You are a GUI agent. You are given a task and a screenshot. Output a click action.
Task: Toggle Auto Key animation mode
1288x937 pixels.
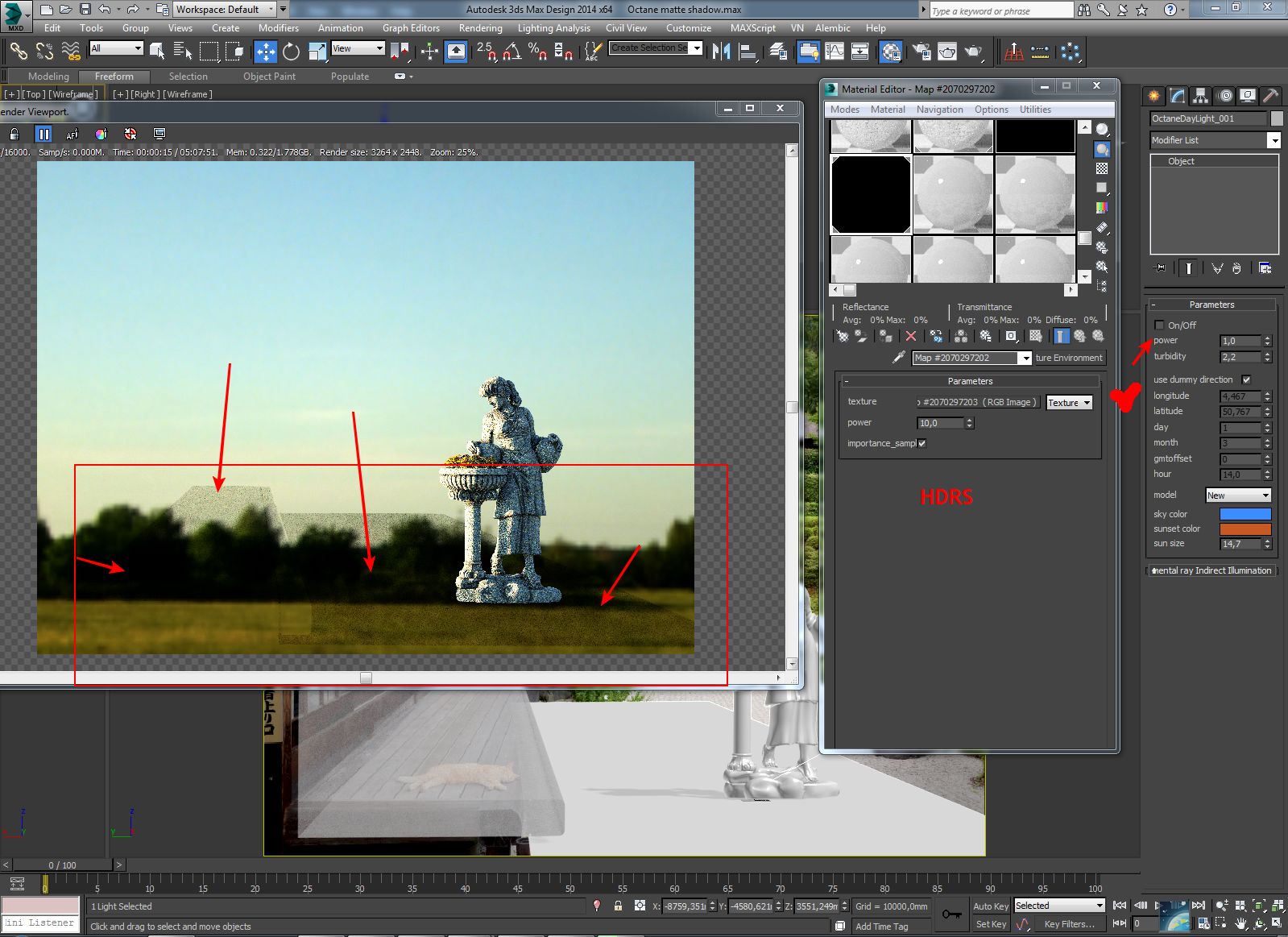(x=990, y=906)
